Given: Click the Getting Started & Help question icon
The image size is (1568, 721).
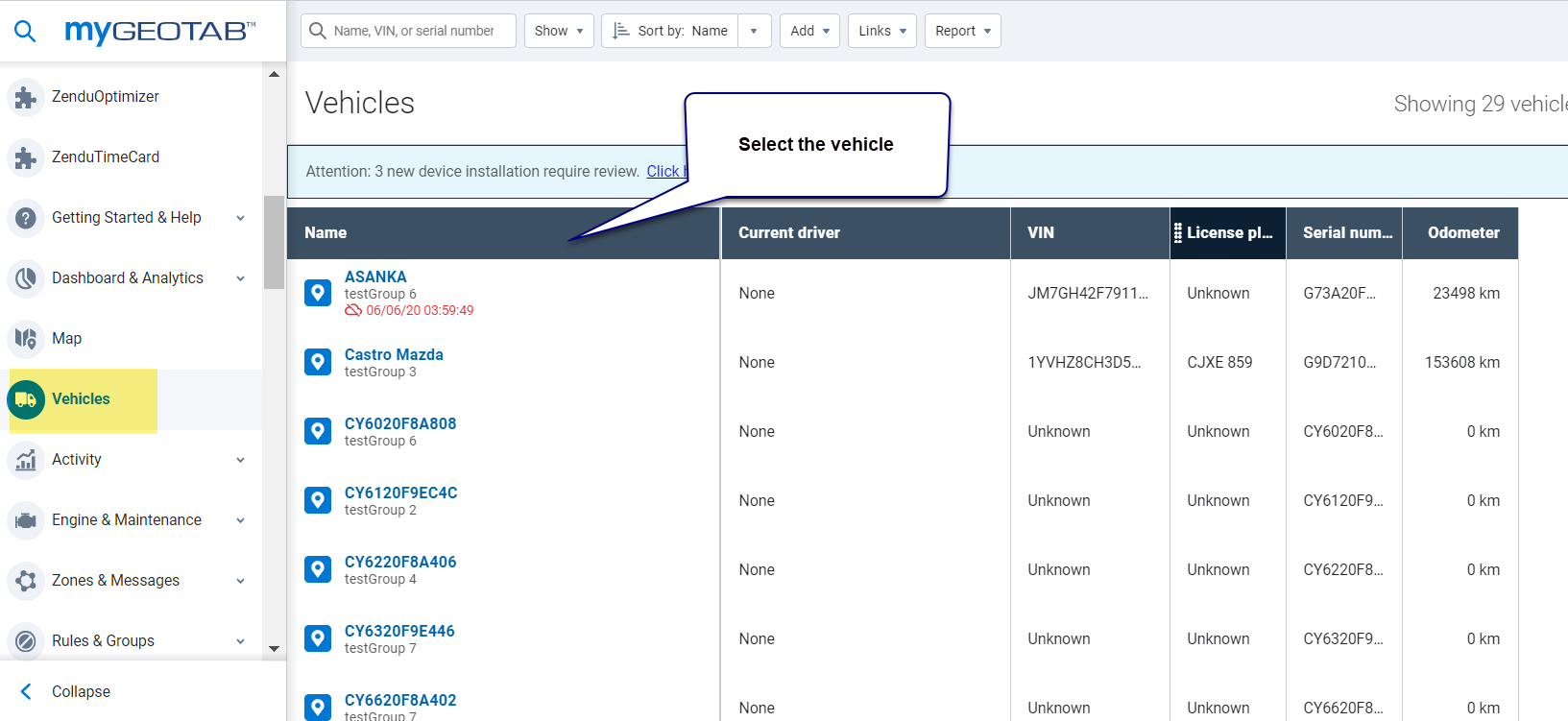Looking at the screenshot, I should pos(26,218).
